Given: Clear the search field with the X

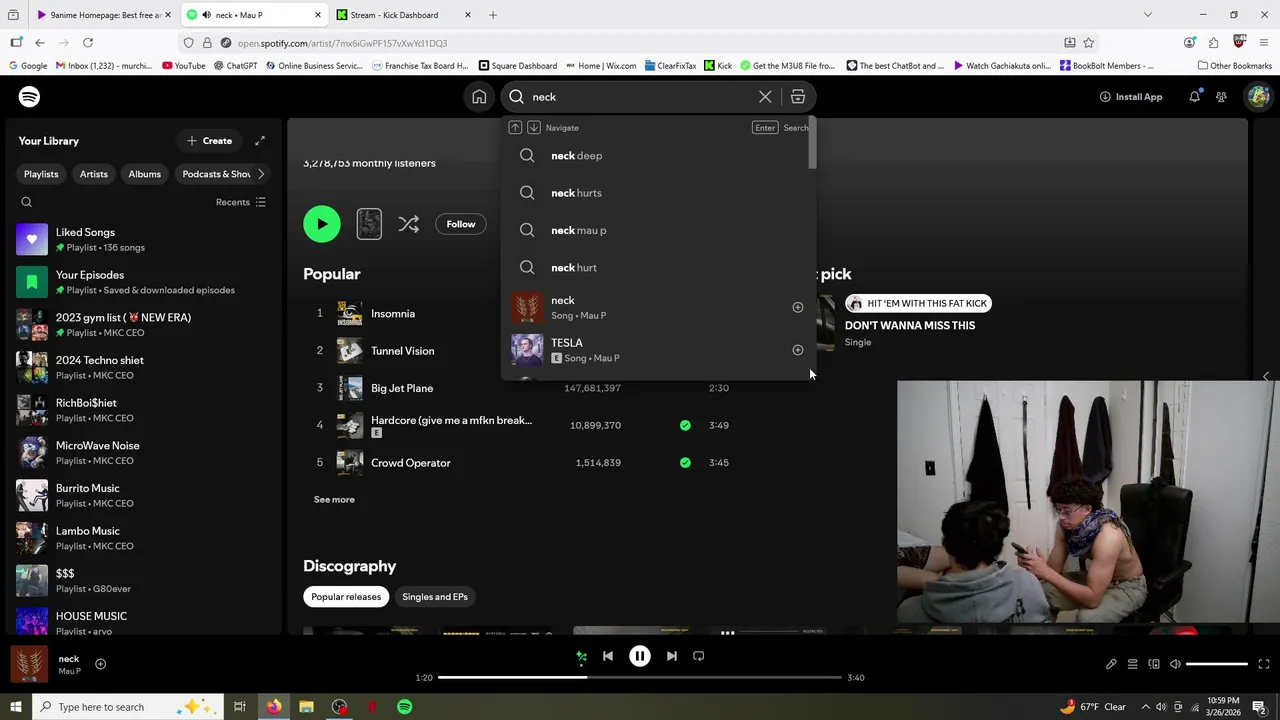Looking at the screenshot, I should pyautogui.click(x=765, y=97).
